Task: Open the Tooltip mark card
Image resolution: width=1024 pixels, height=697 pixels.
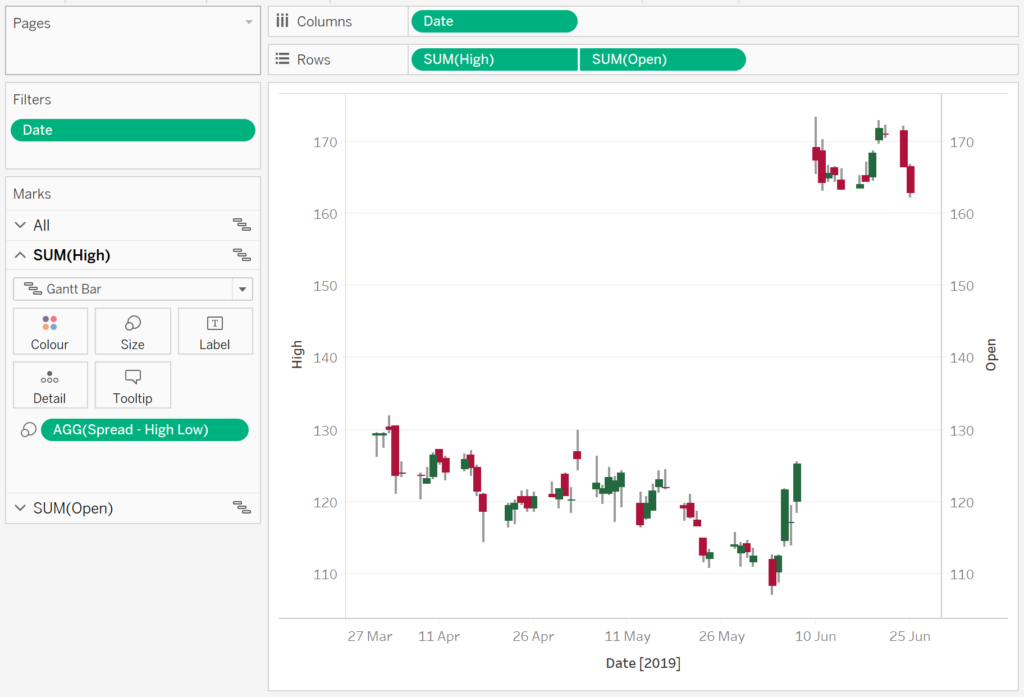Action: click(133, 385)
